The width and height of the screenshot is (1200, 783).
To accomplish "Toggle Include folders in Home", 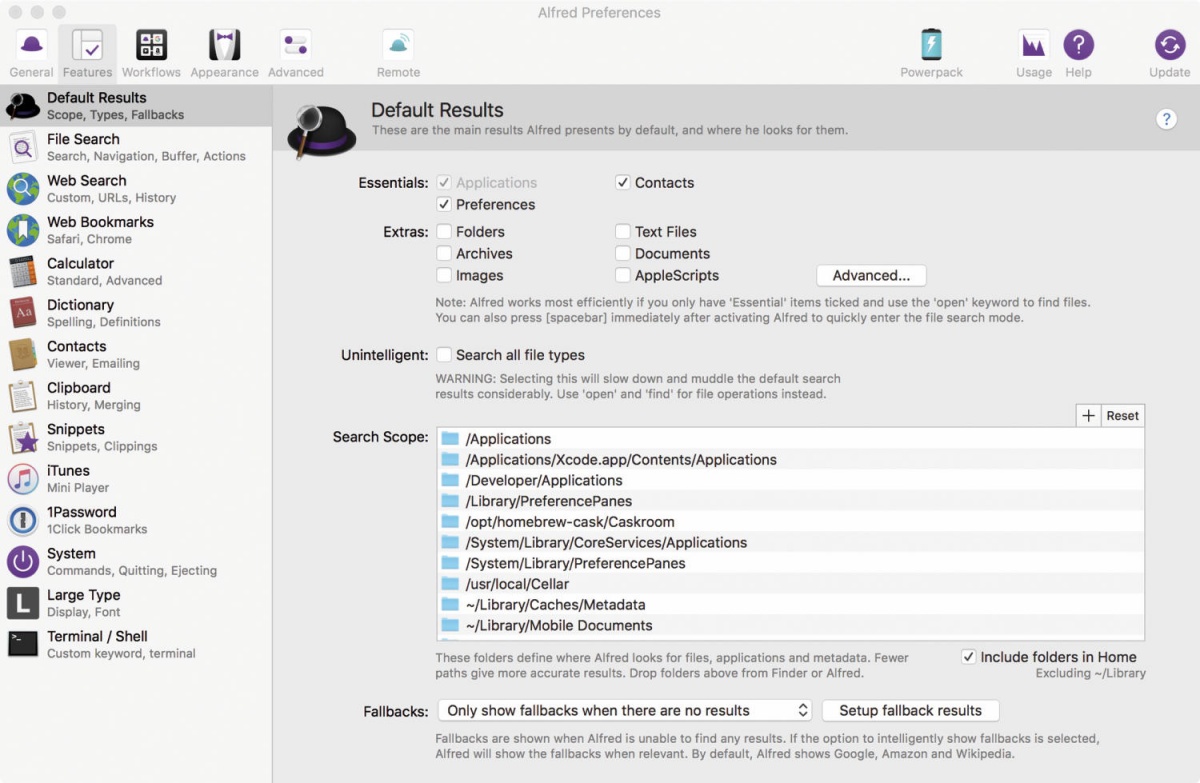I will tap(968, 657).
